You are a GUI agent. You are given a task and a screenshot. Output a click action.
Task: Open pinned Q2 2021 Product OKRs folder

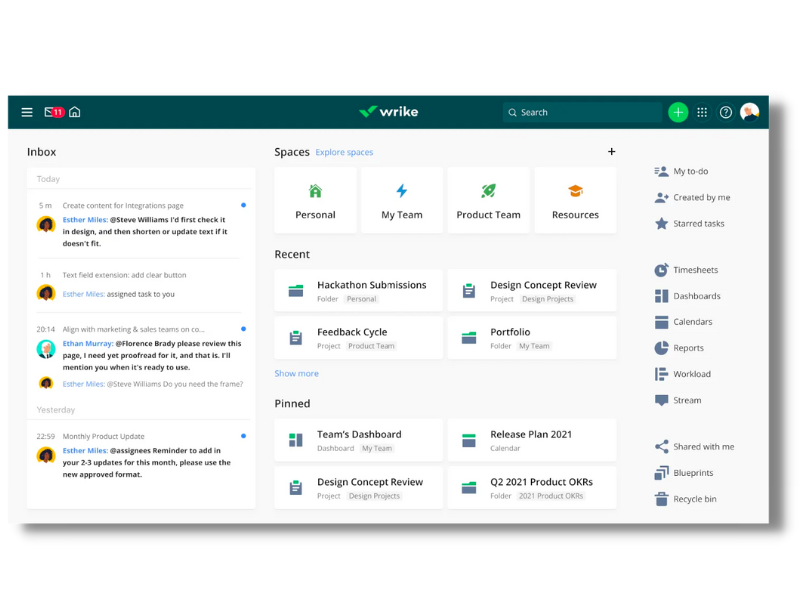pos(532,488)
